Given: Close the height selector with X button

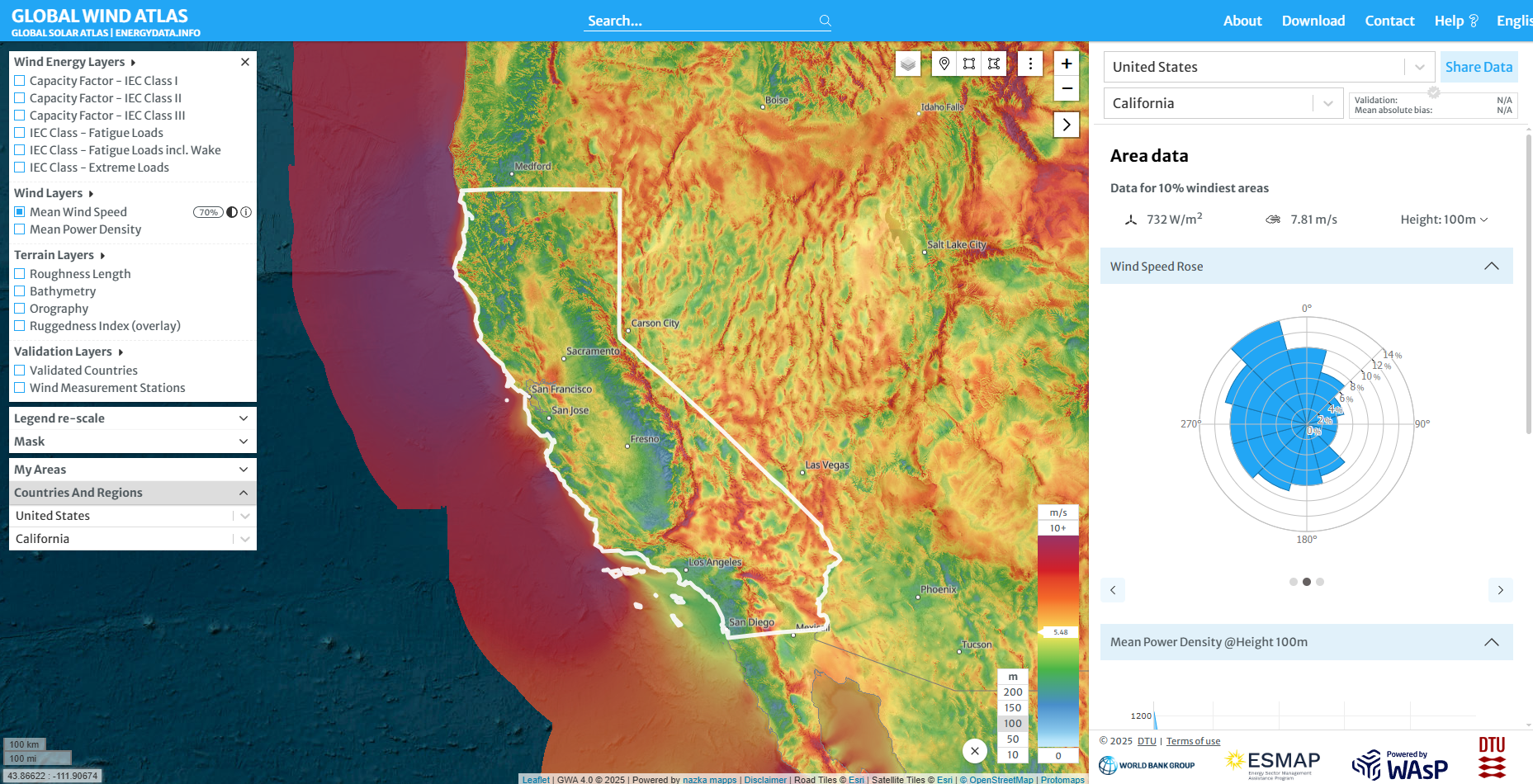Looking at the screenshot, I should (975, 751).
